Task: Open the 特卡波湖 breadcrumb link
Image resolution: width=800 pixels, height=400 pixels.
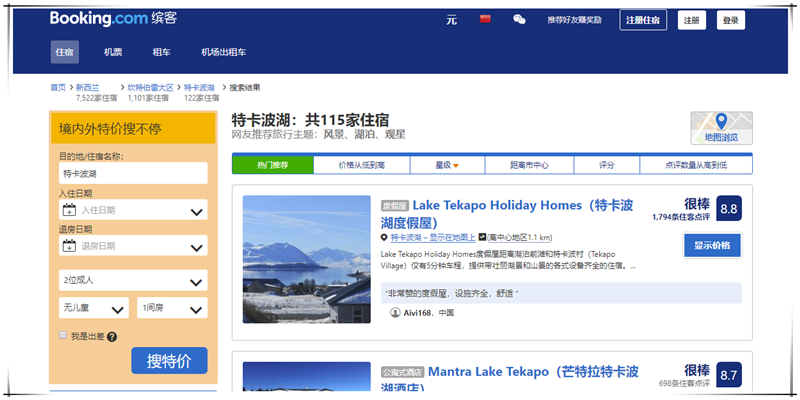Action: point(199,88)
